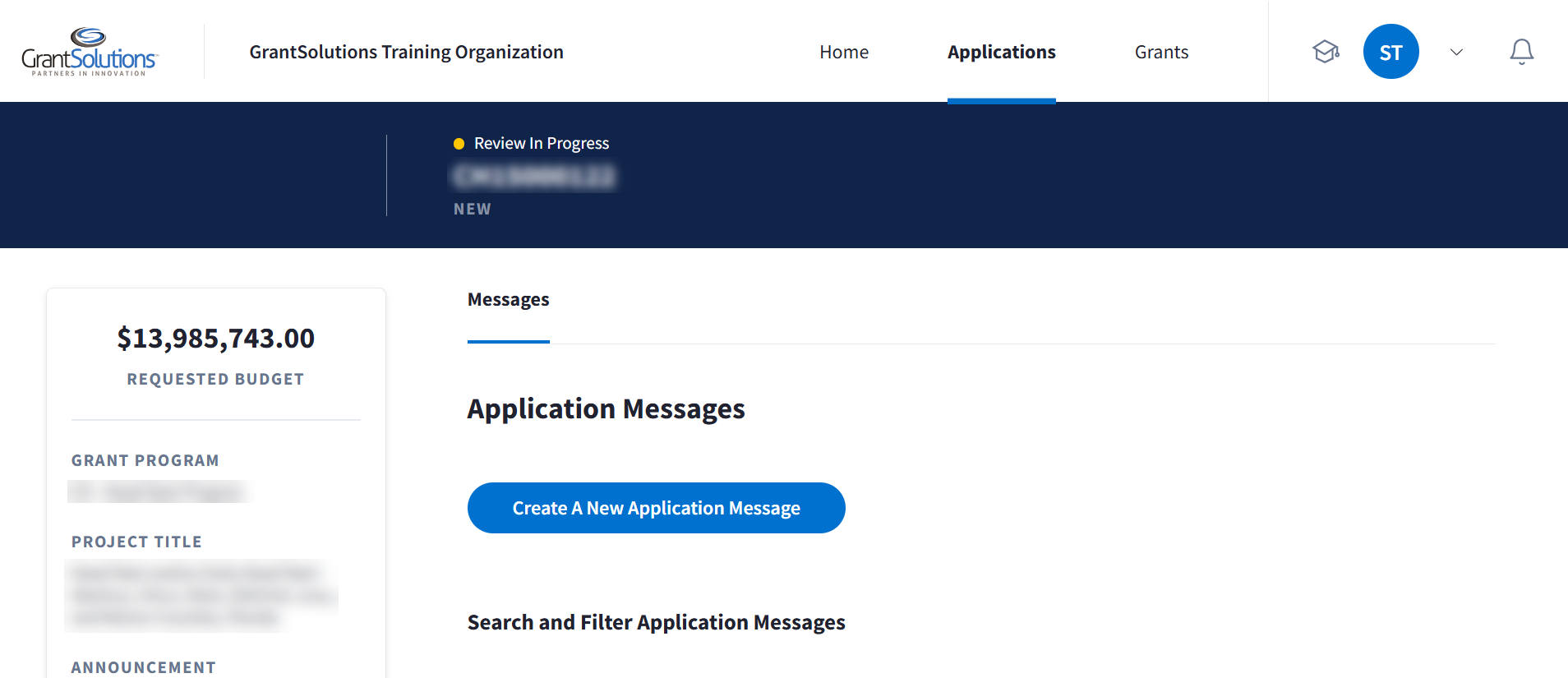Expand the user account dropdown chevron
Viewport: 1568px width, 678px height.
pos(1456,52)
